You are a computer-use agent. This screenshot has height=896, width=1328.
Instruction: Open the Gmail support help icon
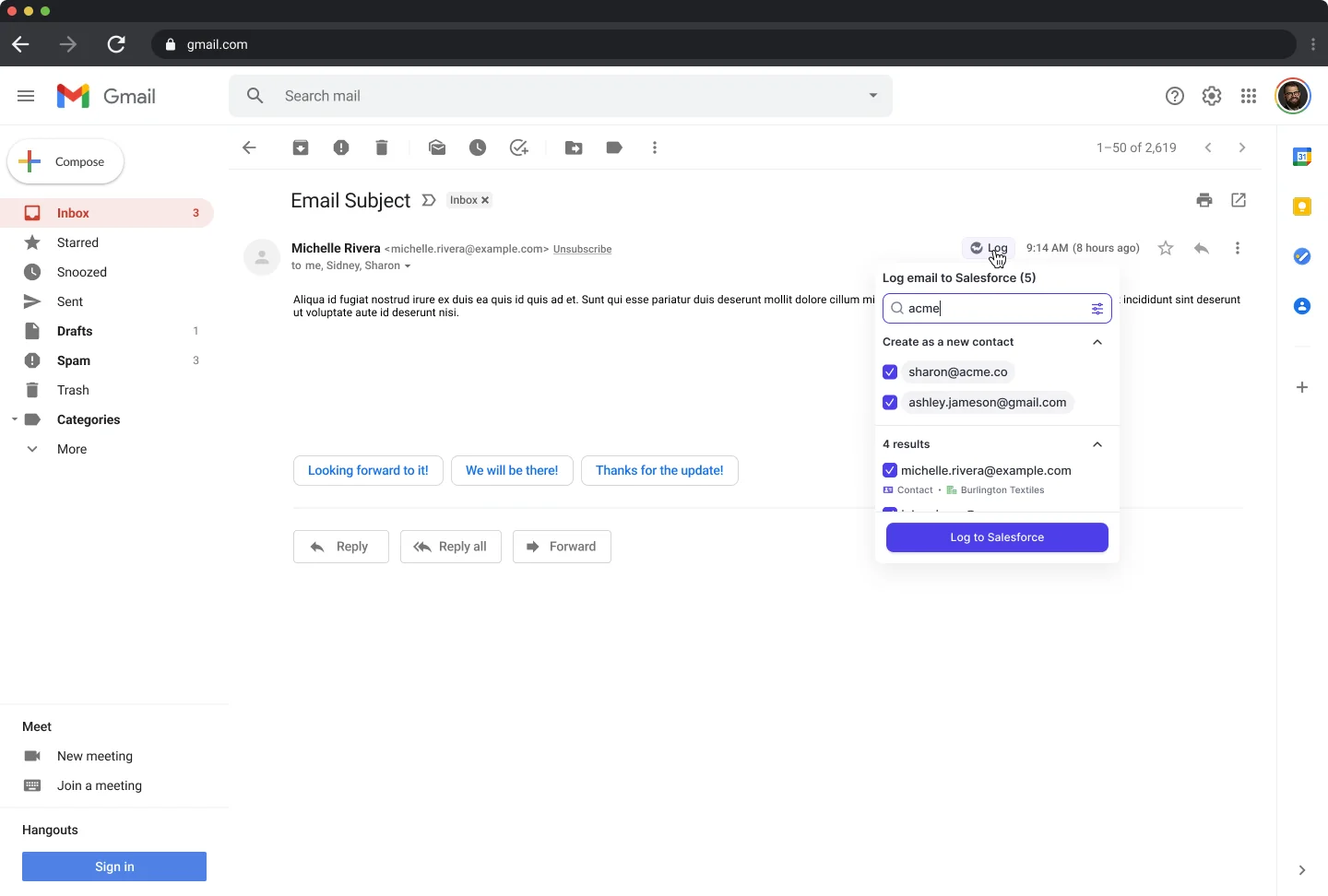point(1175,96)
